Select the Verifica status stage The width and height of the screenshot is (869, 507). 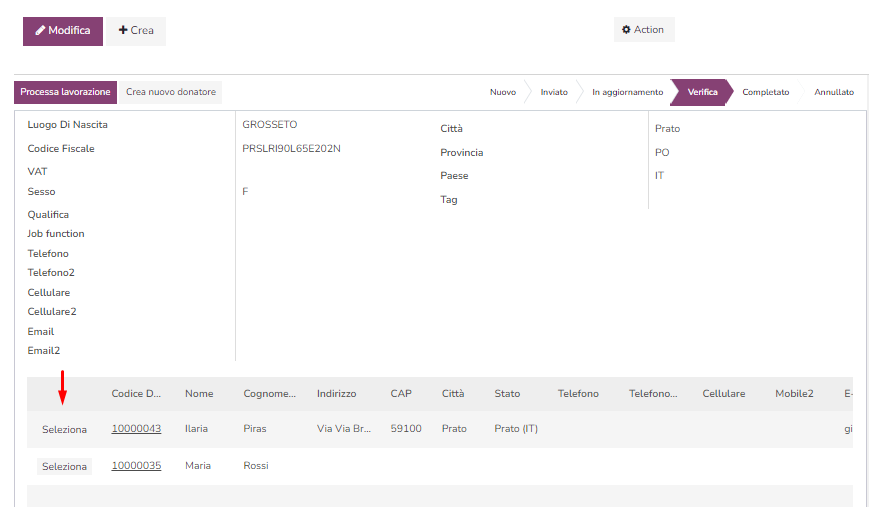click(702, 92)
